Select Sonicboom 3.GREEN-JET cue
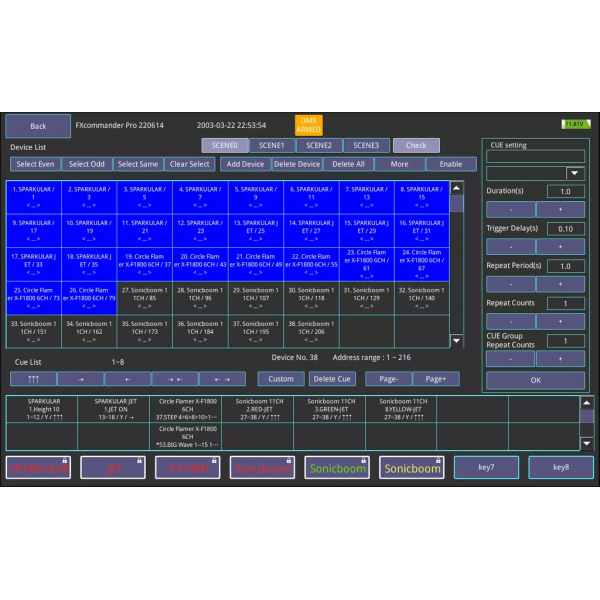The height and width of the screenshot is (600, 600). click(329, 409)
